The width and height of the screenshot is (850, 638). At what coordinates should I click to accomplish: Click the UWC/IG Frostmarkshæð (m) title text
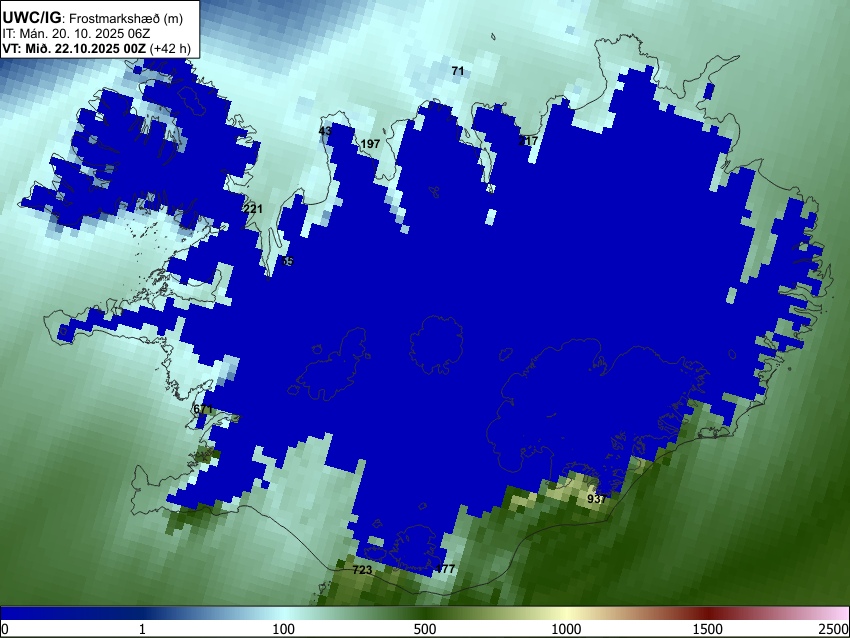93,18
